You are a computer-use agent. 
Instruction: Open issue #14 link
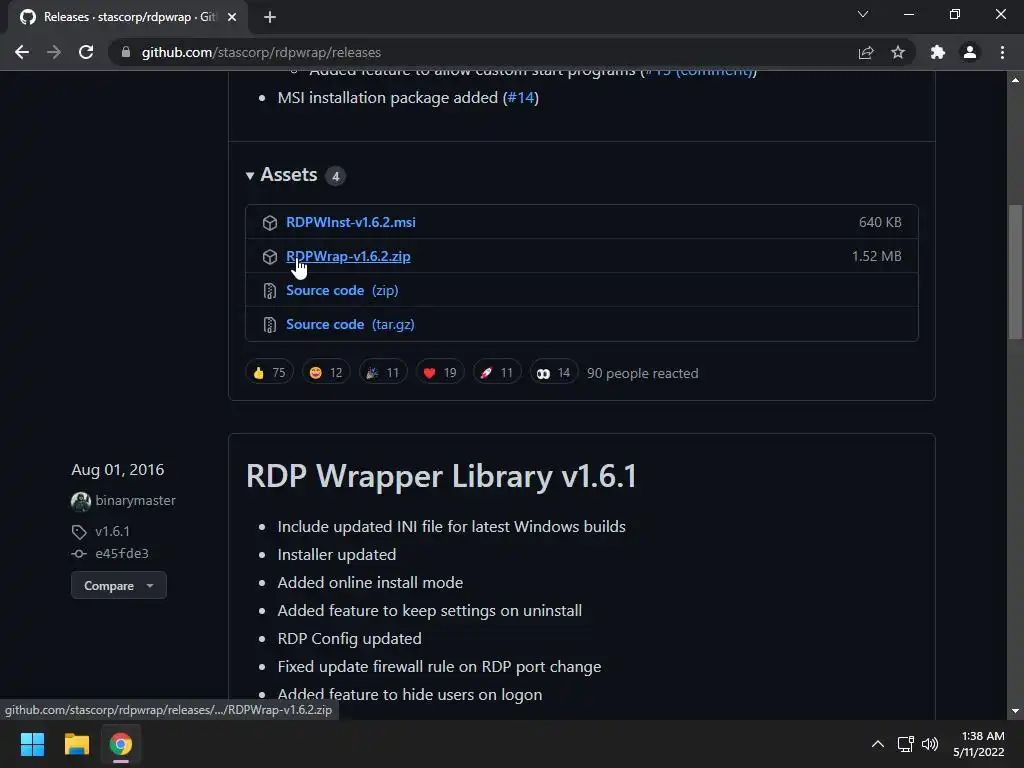tap(520, 97)
